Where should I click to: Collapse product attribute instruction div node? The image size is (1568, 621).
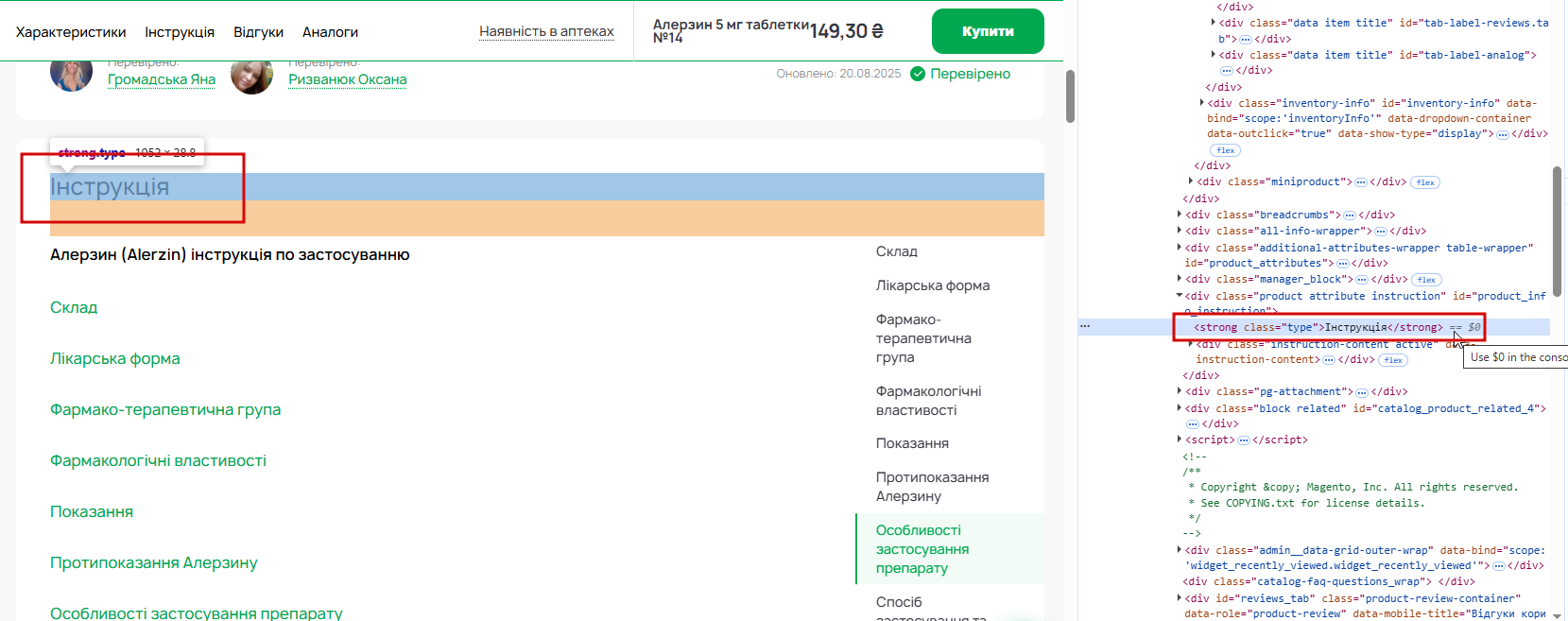pyautogui.click(x=1180, y=296)
